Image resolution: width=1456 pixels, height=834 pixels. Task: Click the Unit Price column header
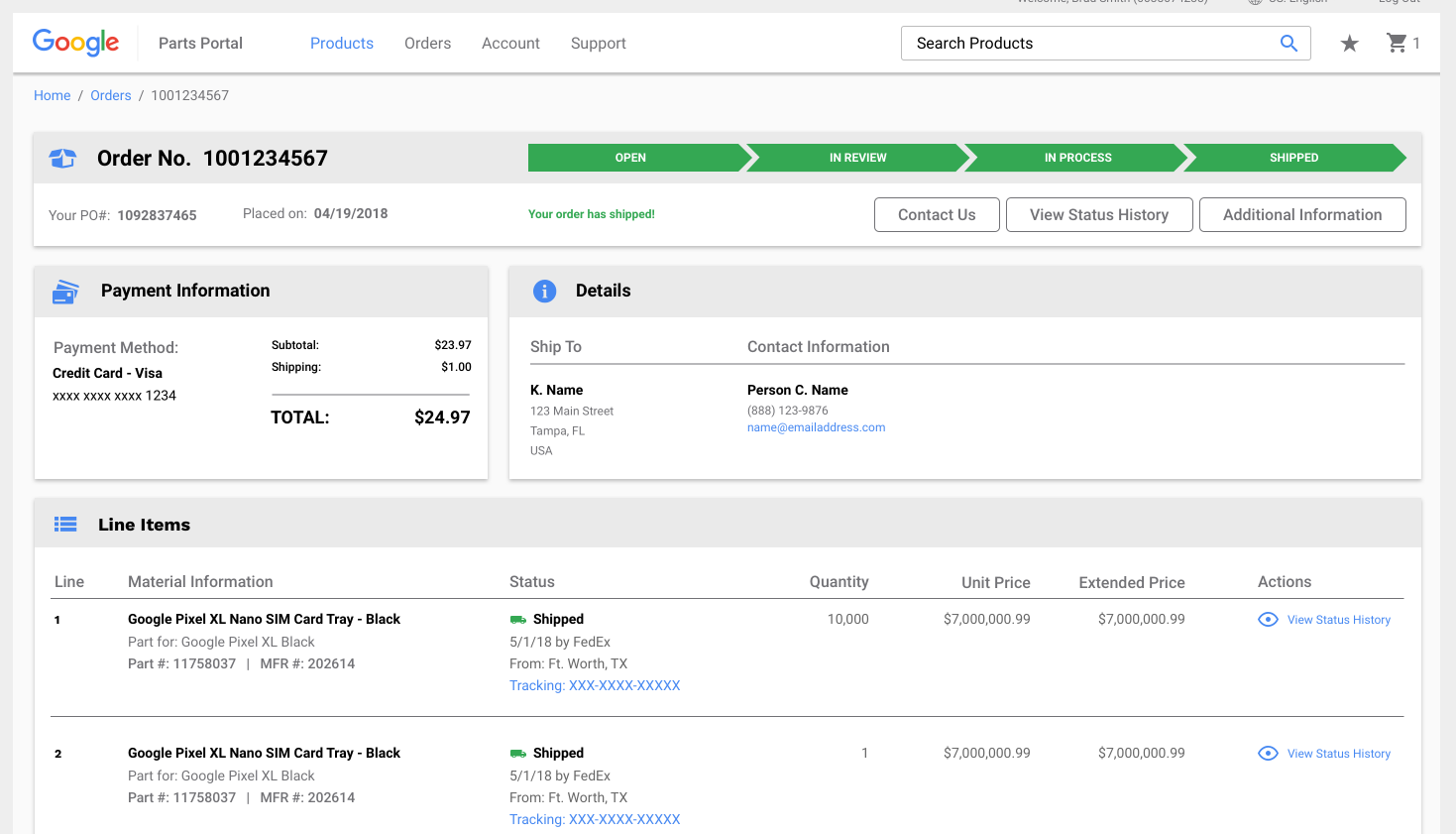tap(996, 583)
